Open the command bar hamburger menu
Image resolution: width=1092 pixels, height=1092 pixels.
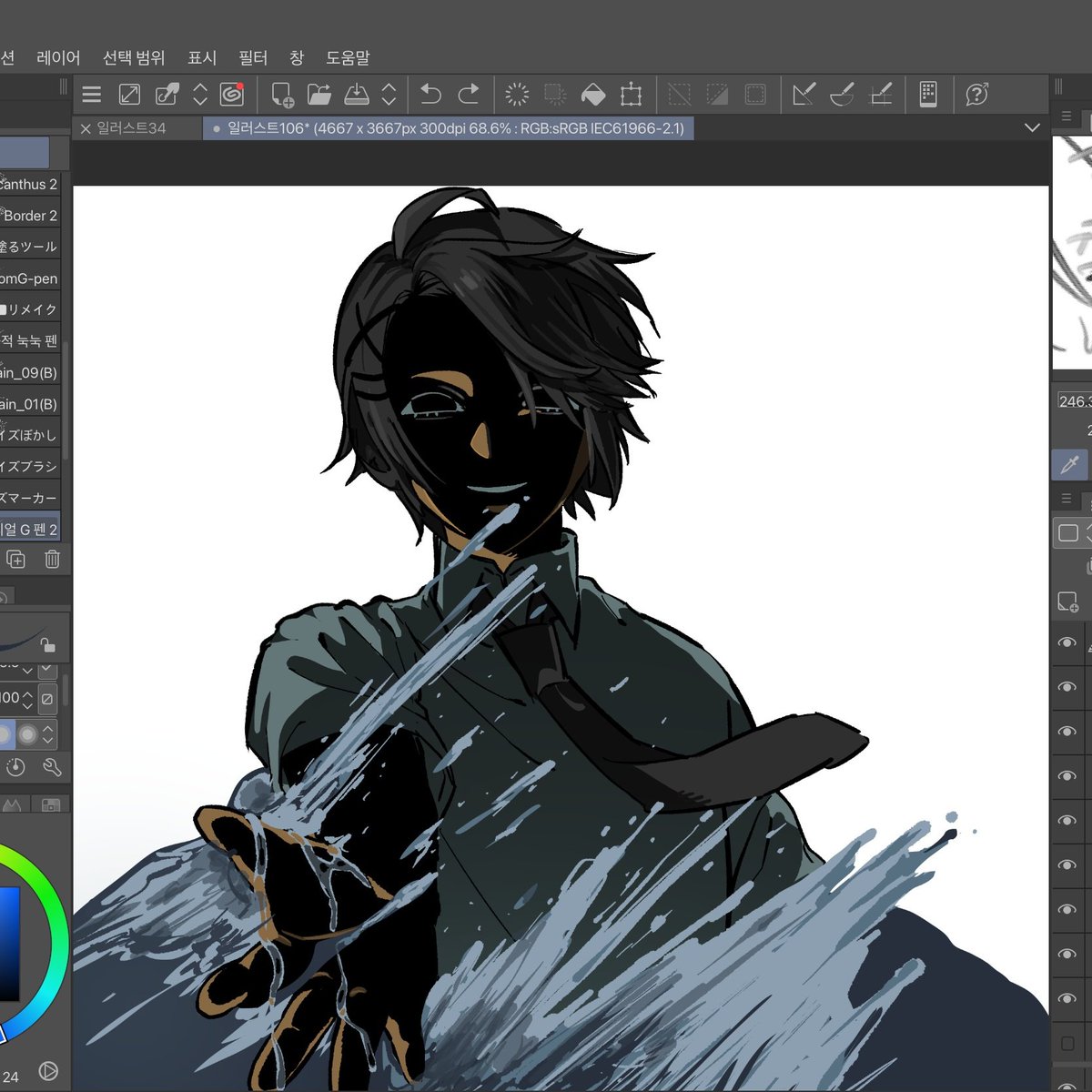(x=91, y=95)
